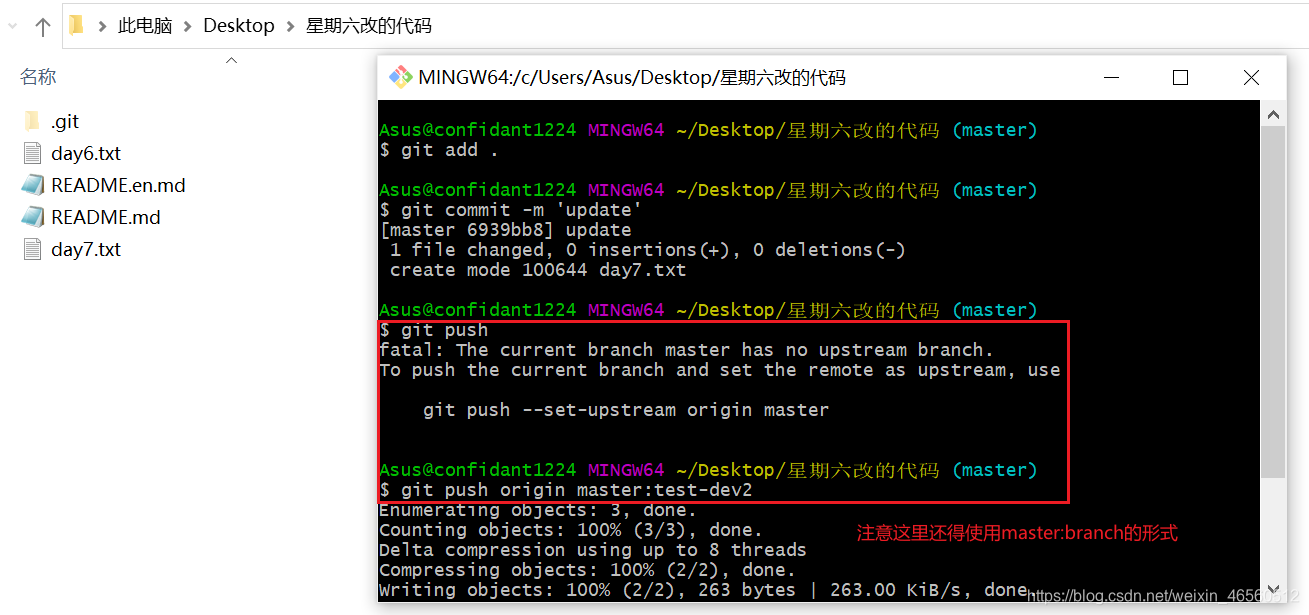
Task: Expand chevron before 此电脑 in address bar
Action: click(101, 26)
